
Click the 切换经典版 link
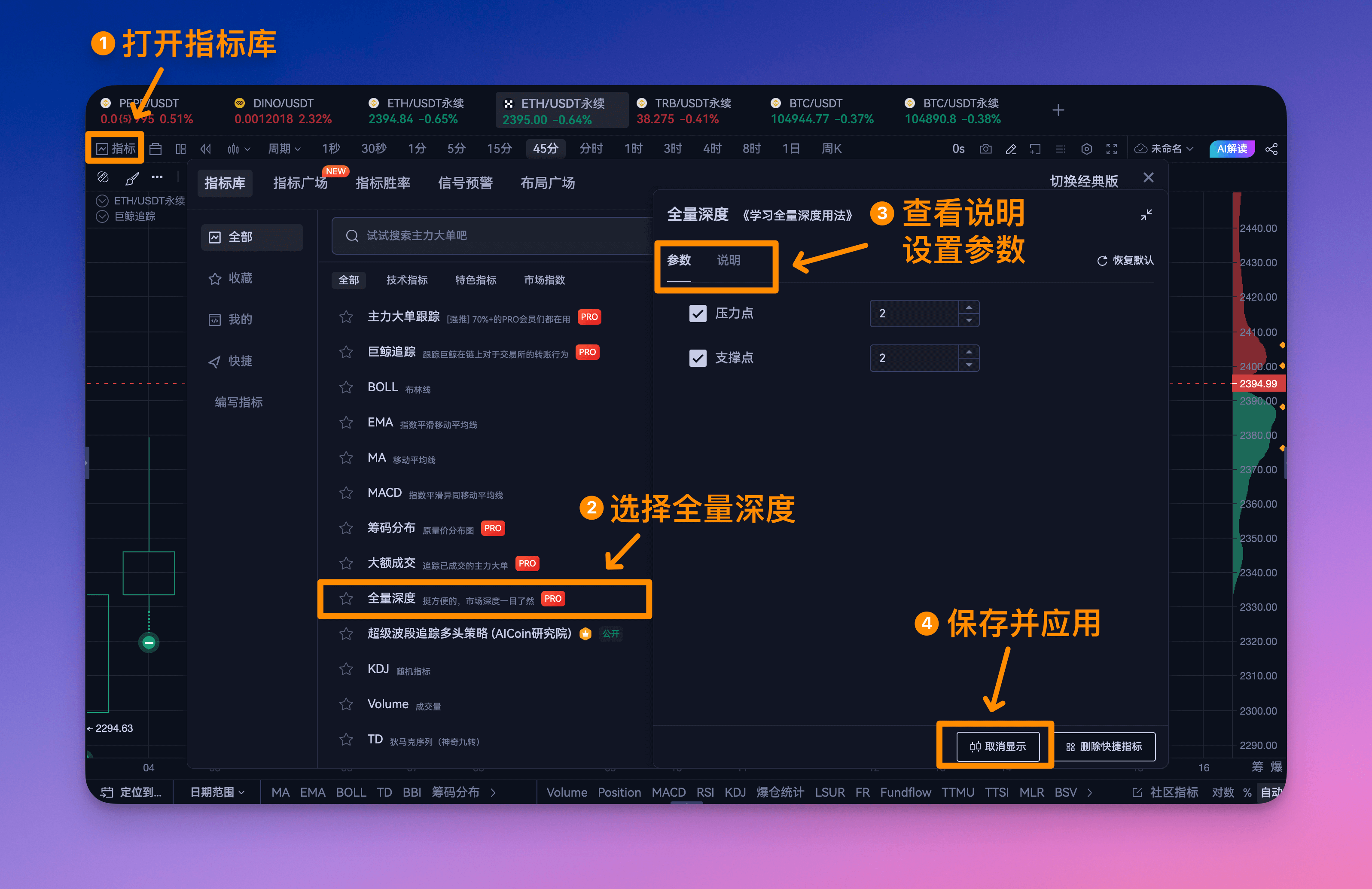(x=1084, y=181)
